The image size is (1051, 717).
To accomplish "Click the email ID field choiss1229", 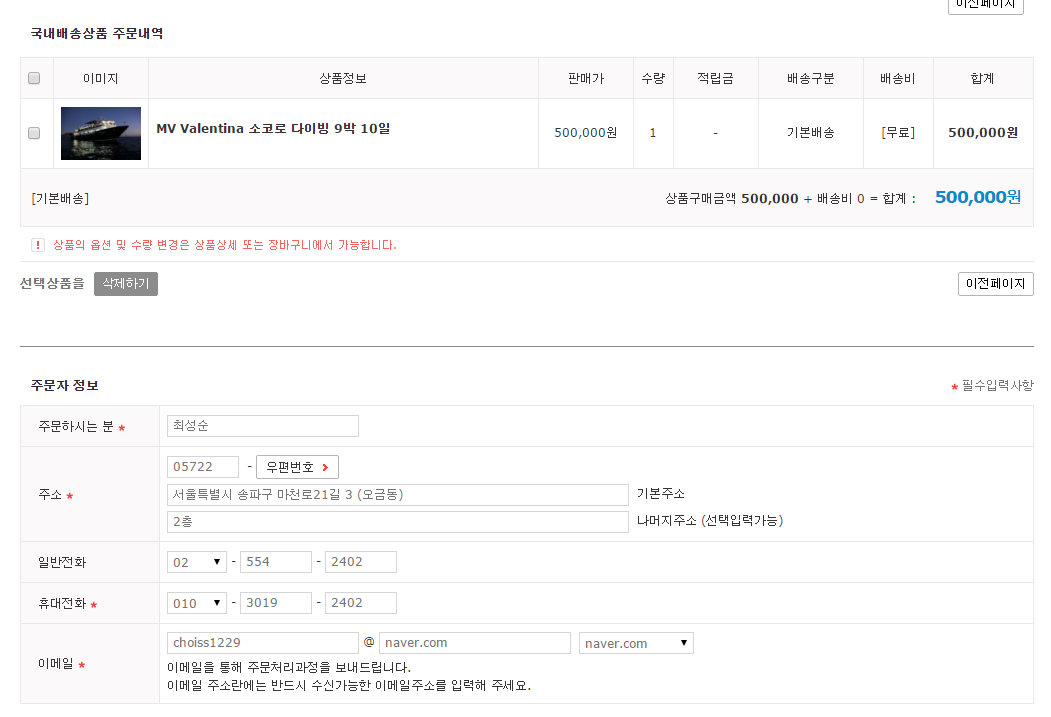I will (263, 643).
